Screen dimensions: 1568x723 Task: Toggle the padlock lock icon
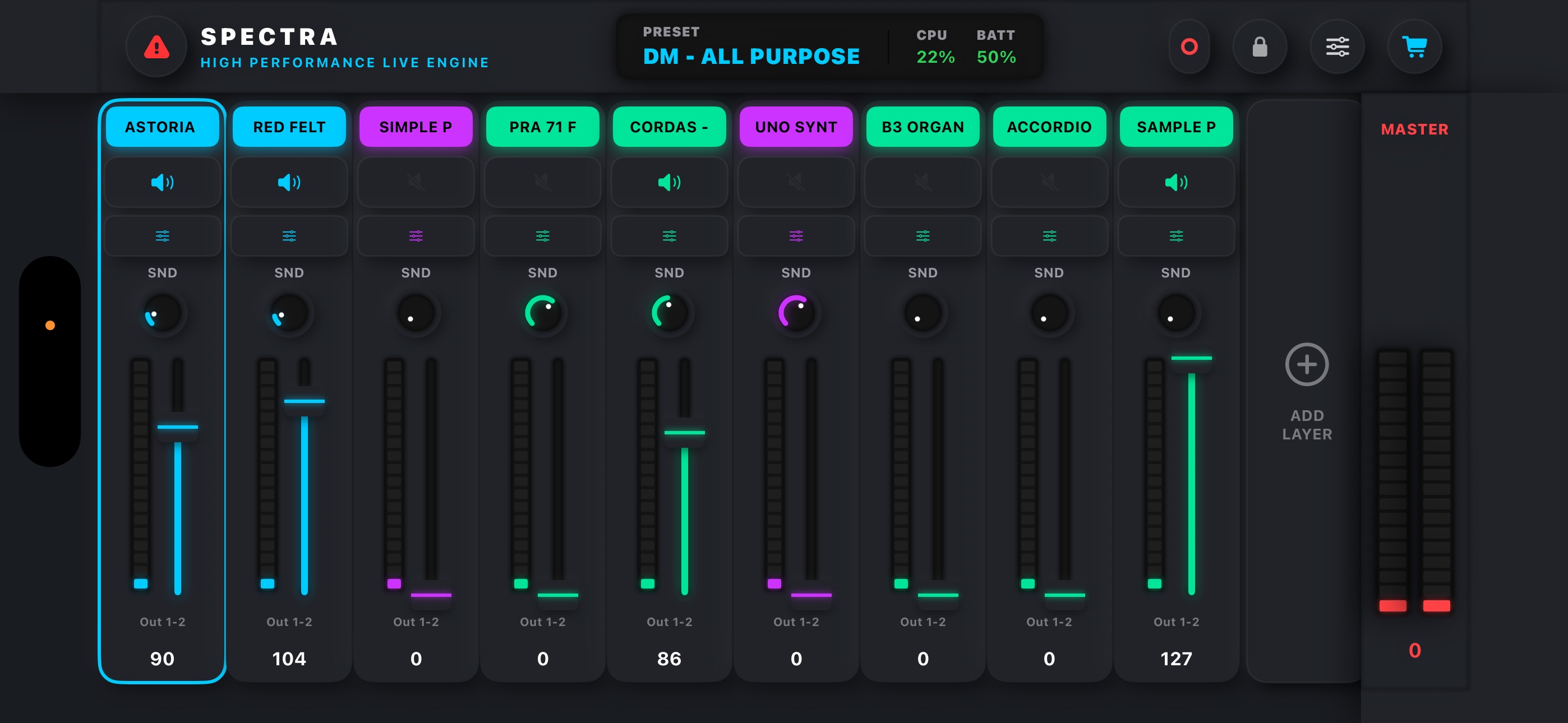click(x=1260, y=47)
